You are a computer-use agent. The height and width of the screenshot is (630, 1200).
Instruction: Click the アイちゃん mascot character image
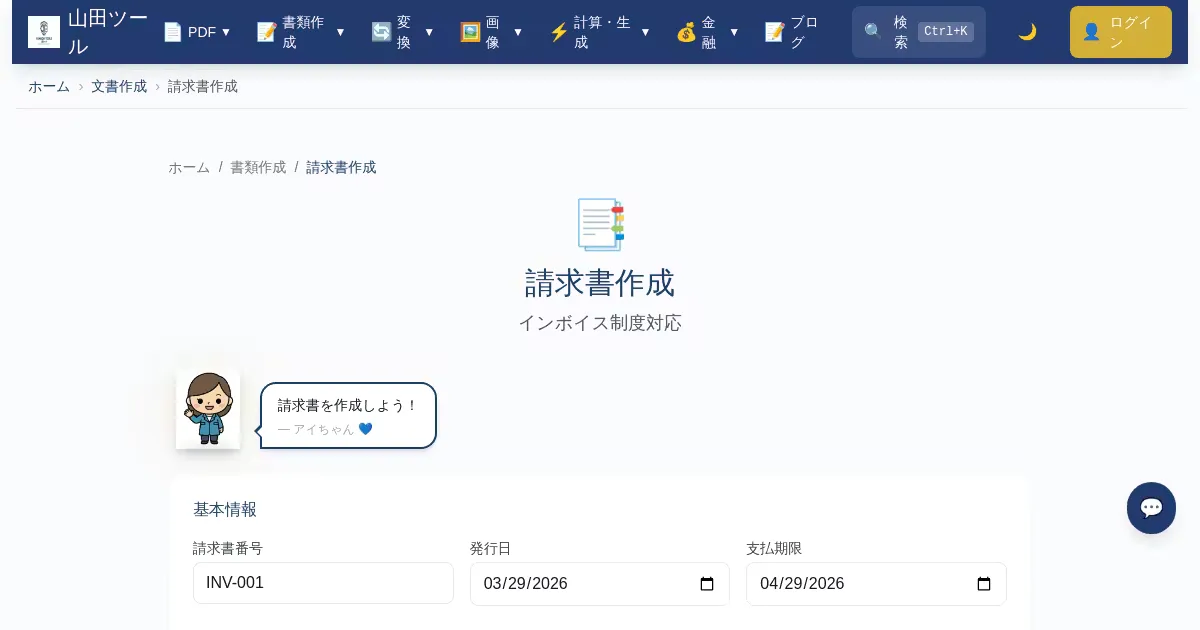(208, 408)
